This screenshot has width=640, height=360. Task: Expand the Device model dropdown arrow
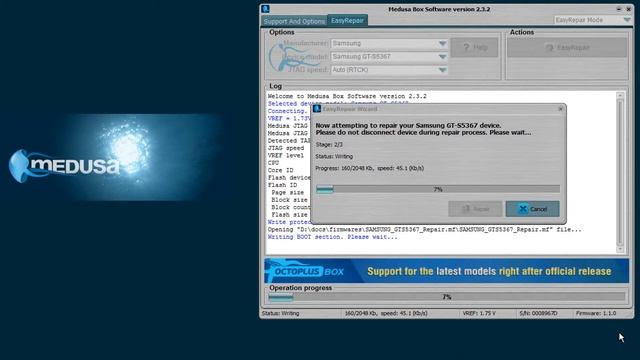(x=442, y=57)
